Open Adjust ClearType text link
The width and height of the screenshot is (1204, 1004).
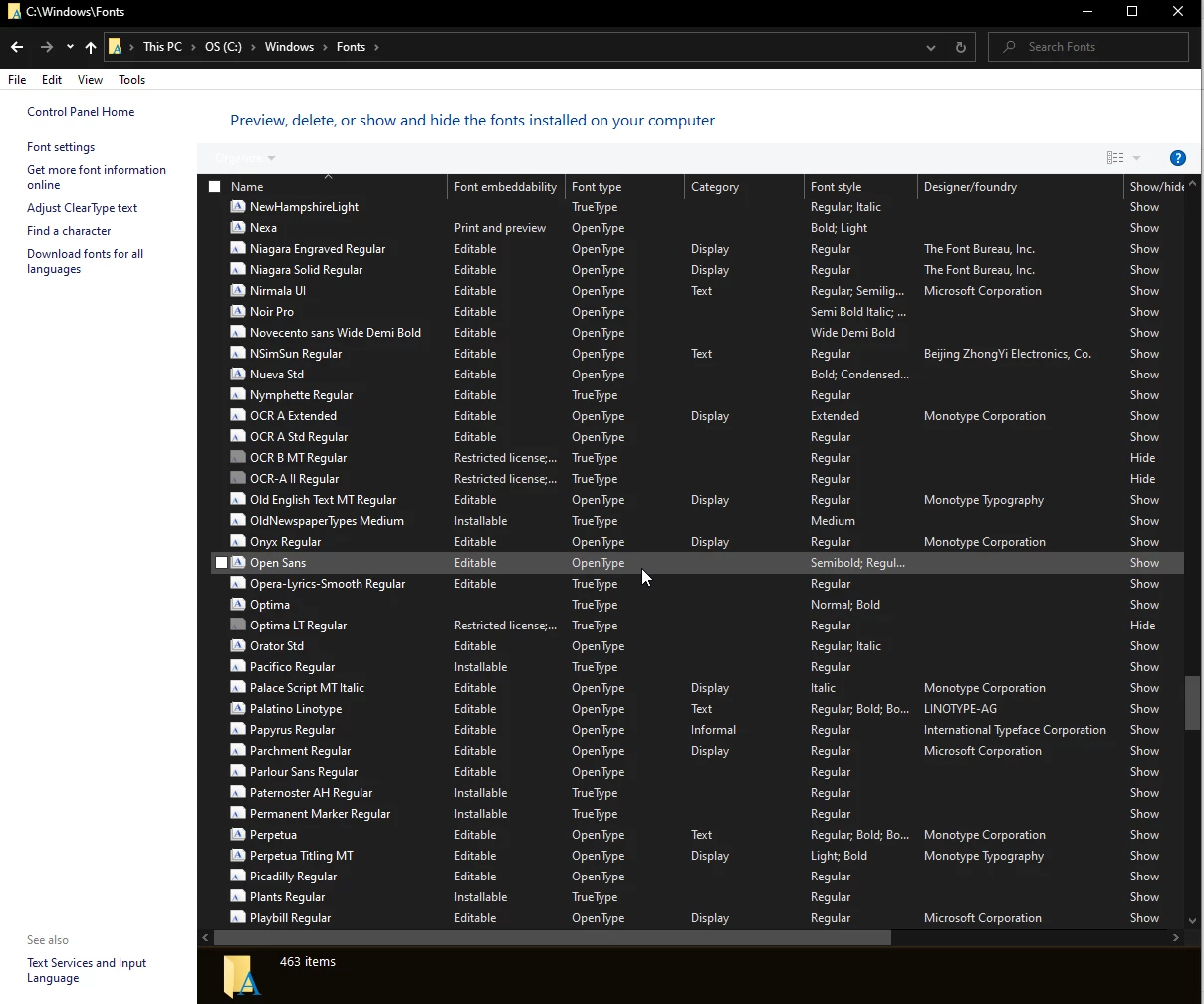(82, 208)
